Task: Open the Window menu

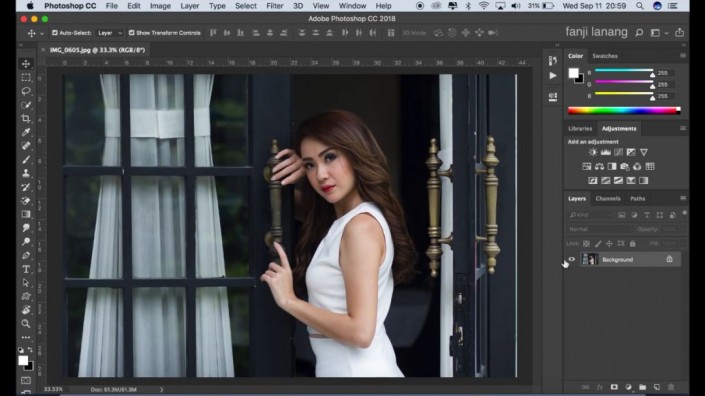Action: click(x=352, y=6)
